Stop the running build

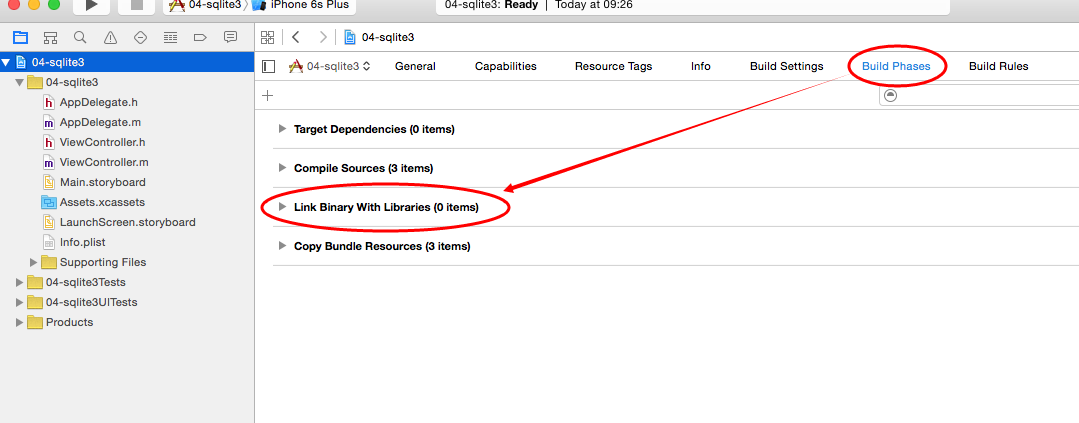pyautogui.click(x=136, y=6)
